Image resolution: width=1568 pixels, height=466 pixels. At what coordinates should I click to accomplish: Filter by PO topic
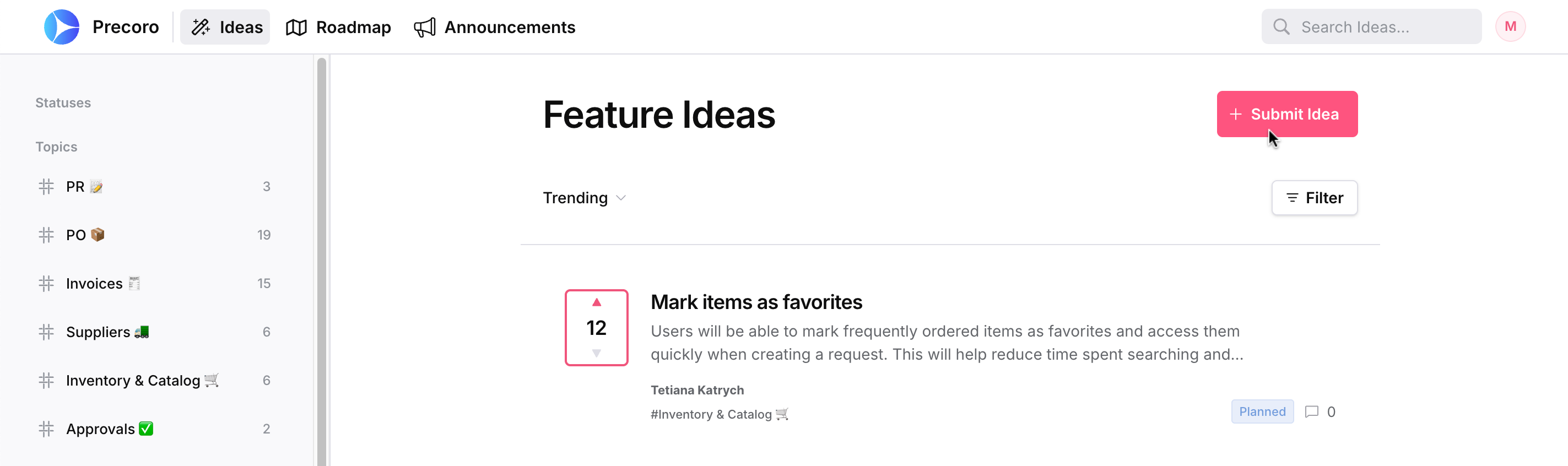[x=76, y=235]
